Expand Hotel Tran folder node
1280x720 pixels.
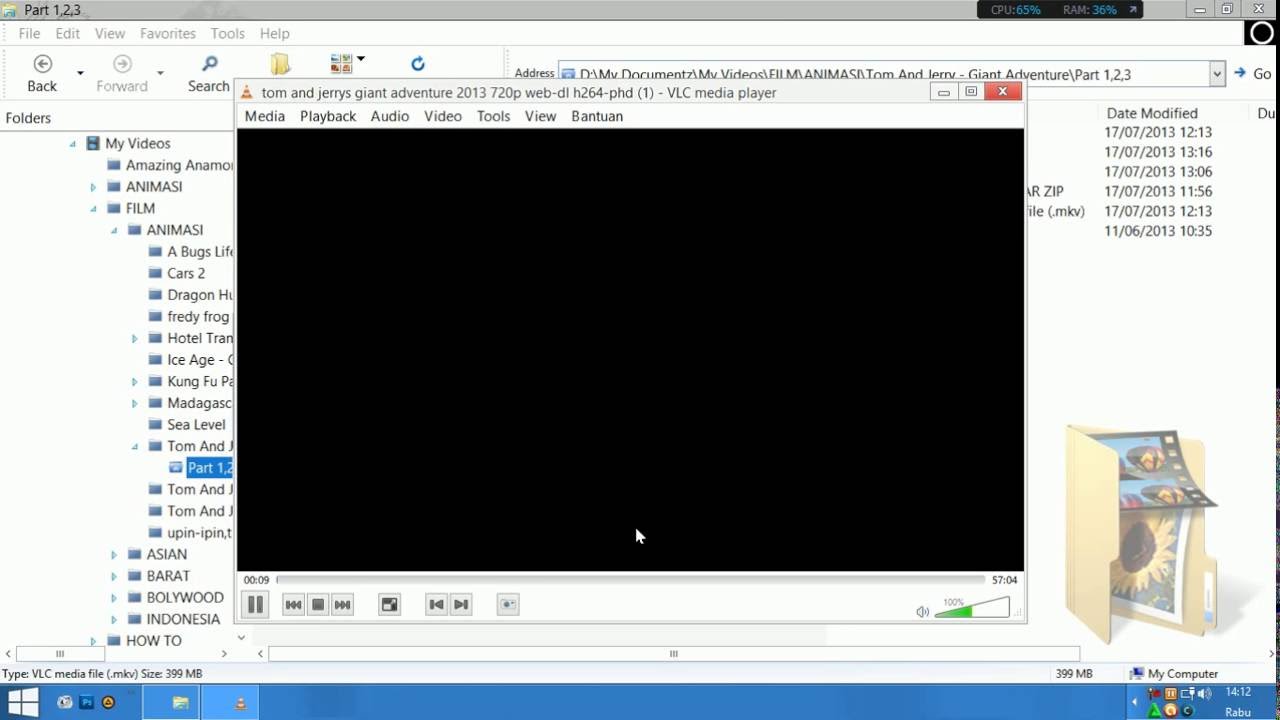135,339
